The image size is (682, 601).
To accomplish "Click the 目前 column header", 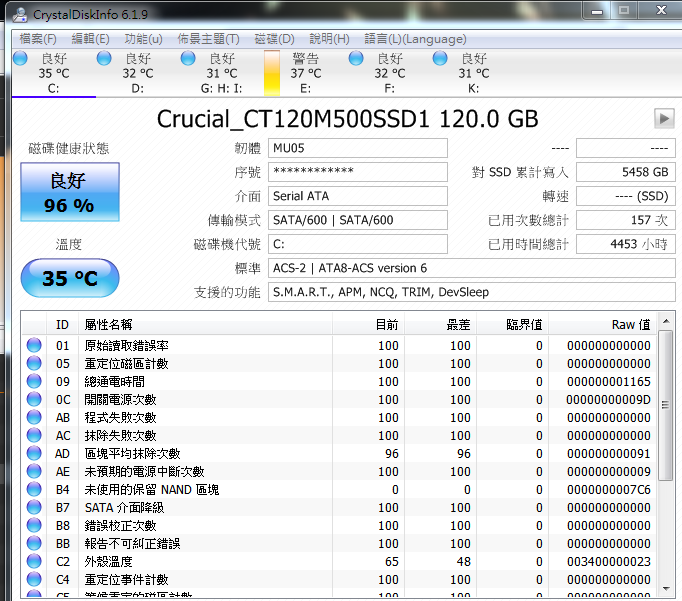I will (x=368, y=324).
